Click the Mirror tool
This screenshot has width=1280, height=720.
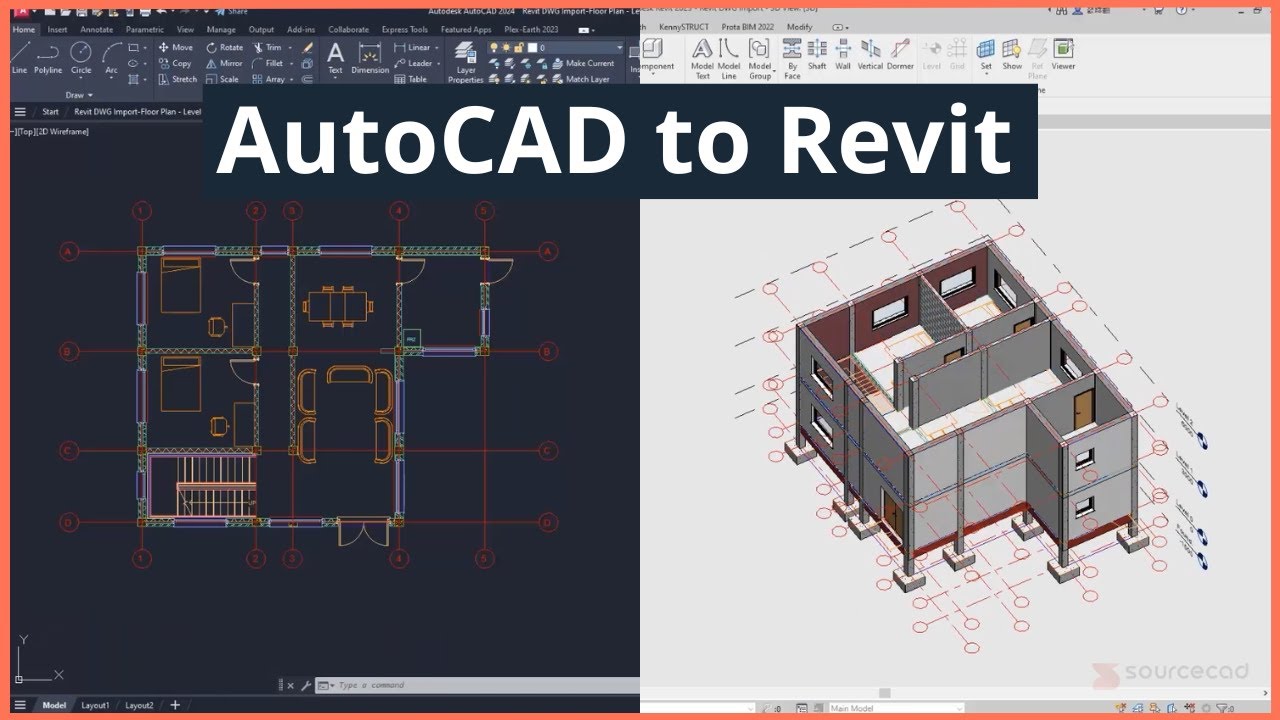coord(224,63)
